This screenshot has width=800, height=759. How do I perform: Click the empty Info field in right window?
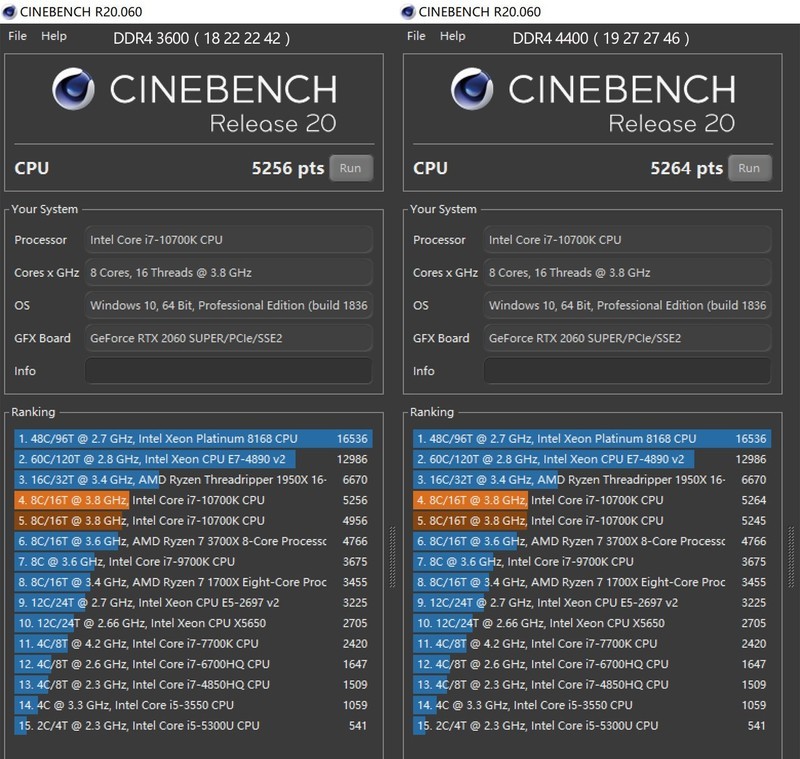point(627,371)
